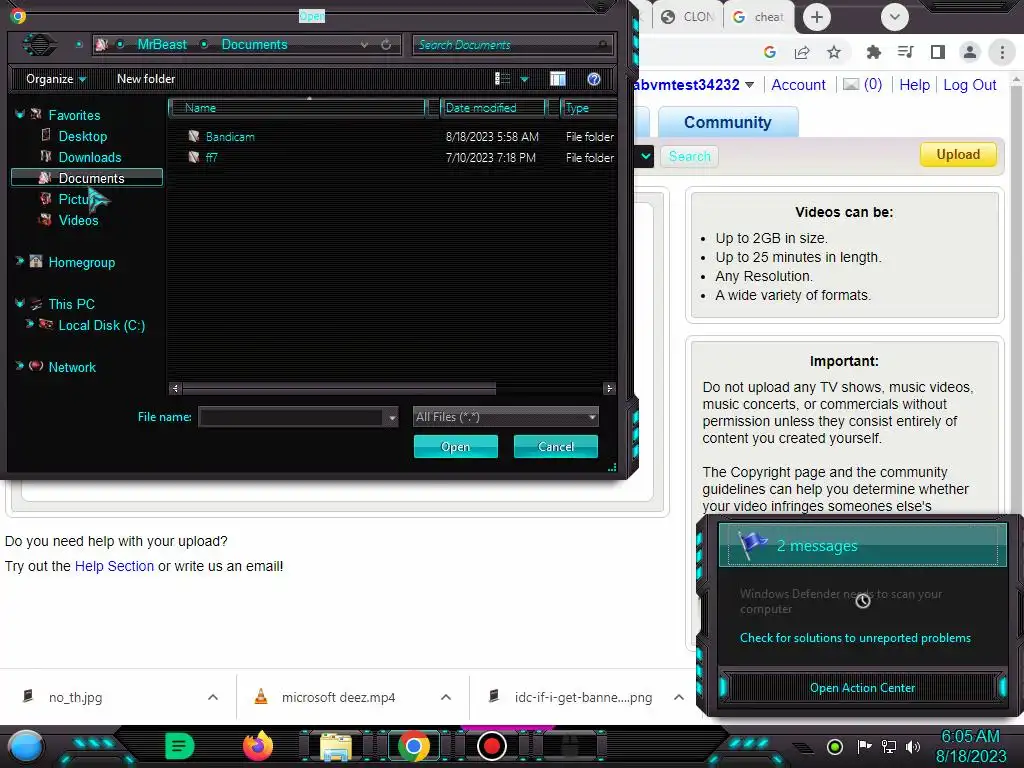Click the Cancel button in dialog
This screenshot has height=768, width=1024.
point(556,447)
